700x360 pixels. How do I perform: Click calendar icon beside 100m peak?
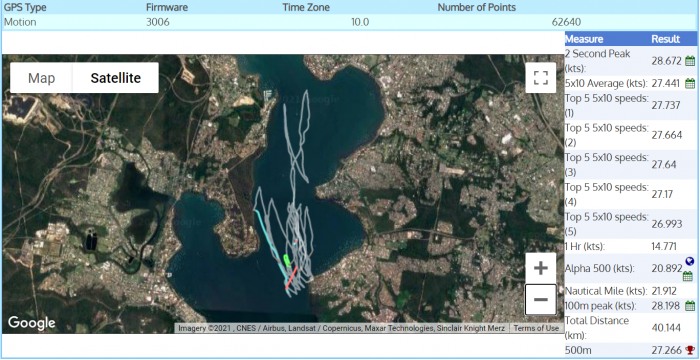coord(690,306)
